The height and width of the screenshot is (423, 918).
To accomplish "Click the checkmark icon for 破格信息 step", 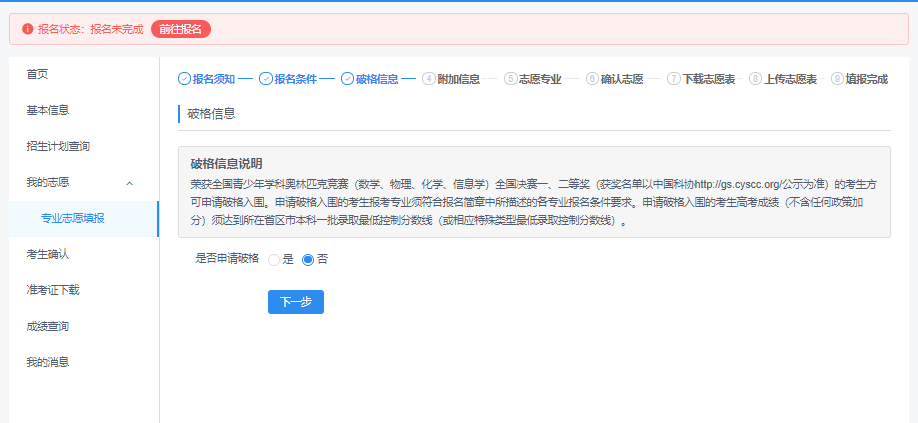I will 347,78.
